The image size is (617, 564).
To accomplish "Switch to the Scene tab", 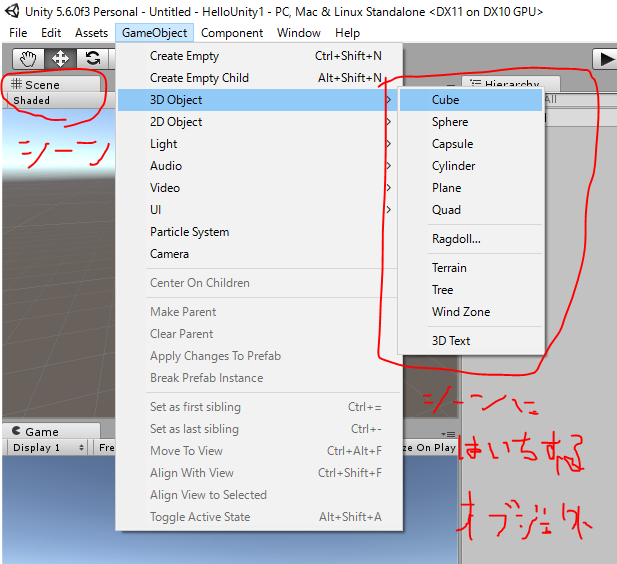I will pyautogui.click(x=51, y=84).
